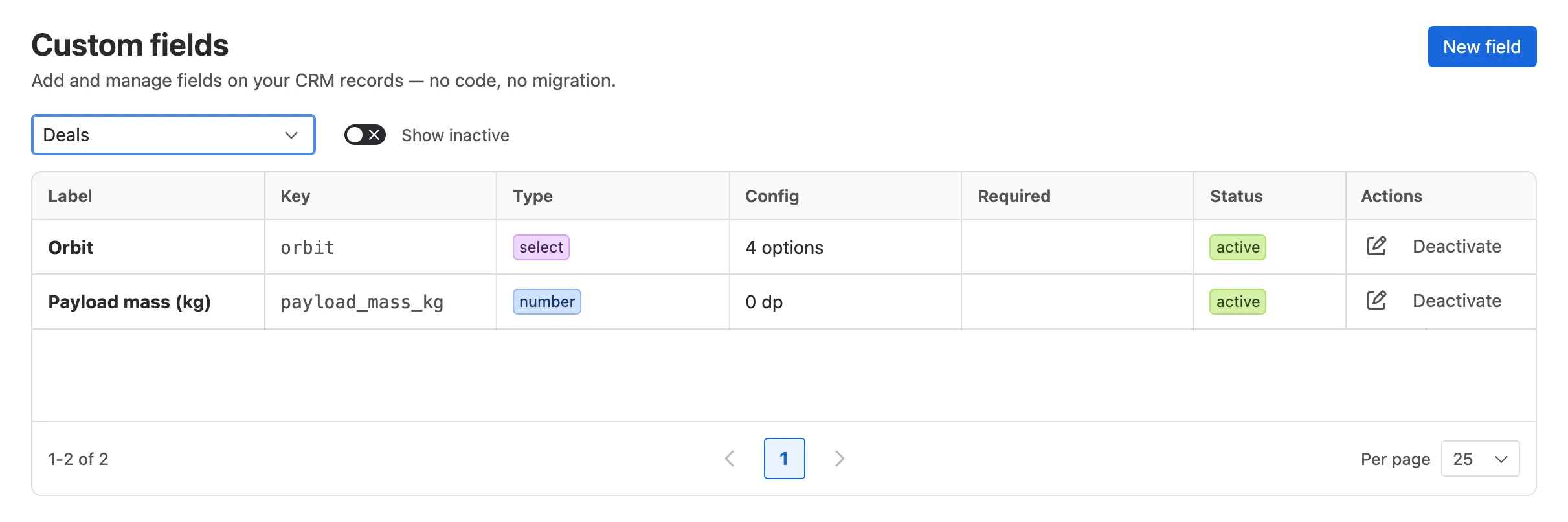Select page 1 in pagination
1568x522 pixels.
pos(784,459)
